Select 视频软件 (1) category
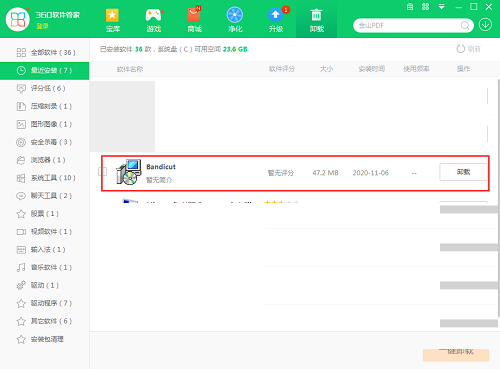The image size is (500, 369). tap(45, 232)
